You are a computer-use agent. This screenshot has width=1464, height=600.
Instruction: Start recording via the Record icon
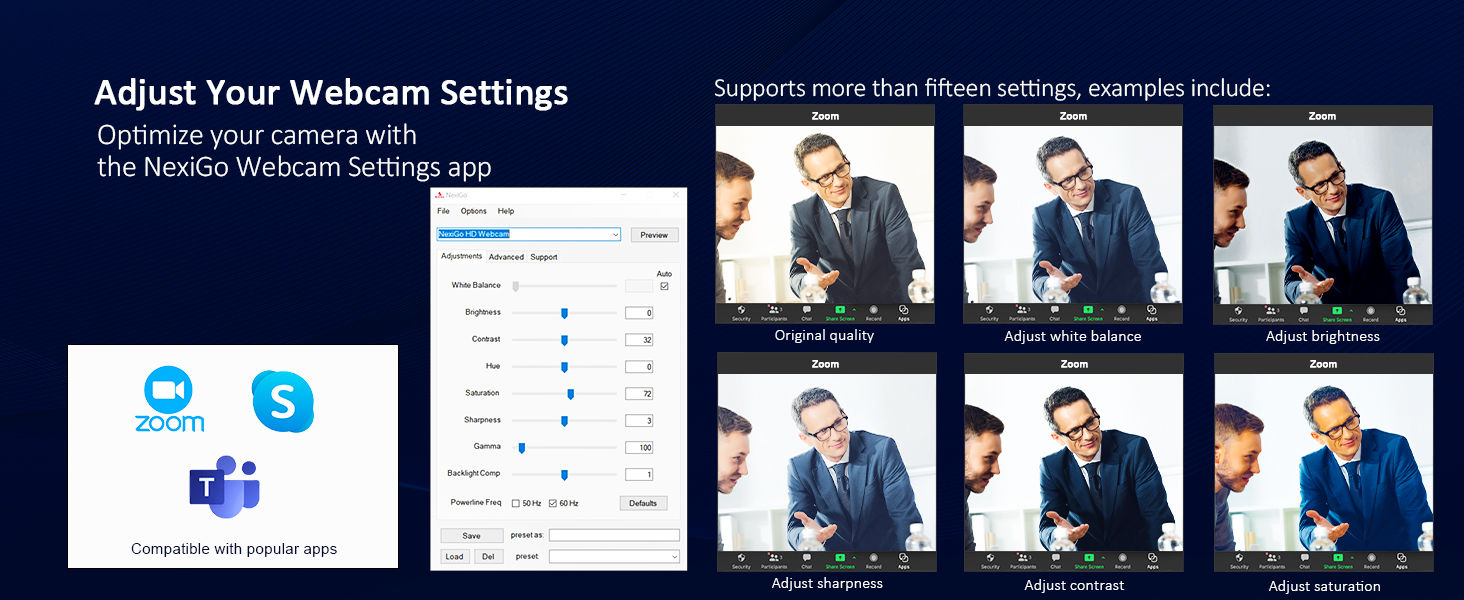[873, 309]
